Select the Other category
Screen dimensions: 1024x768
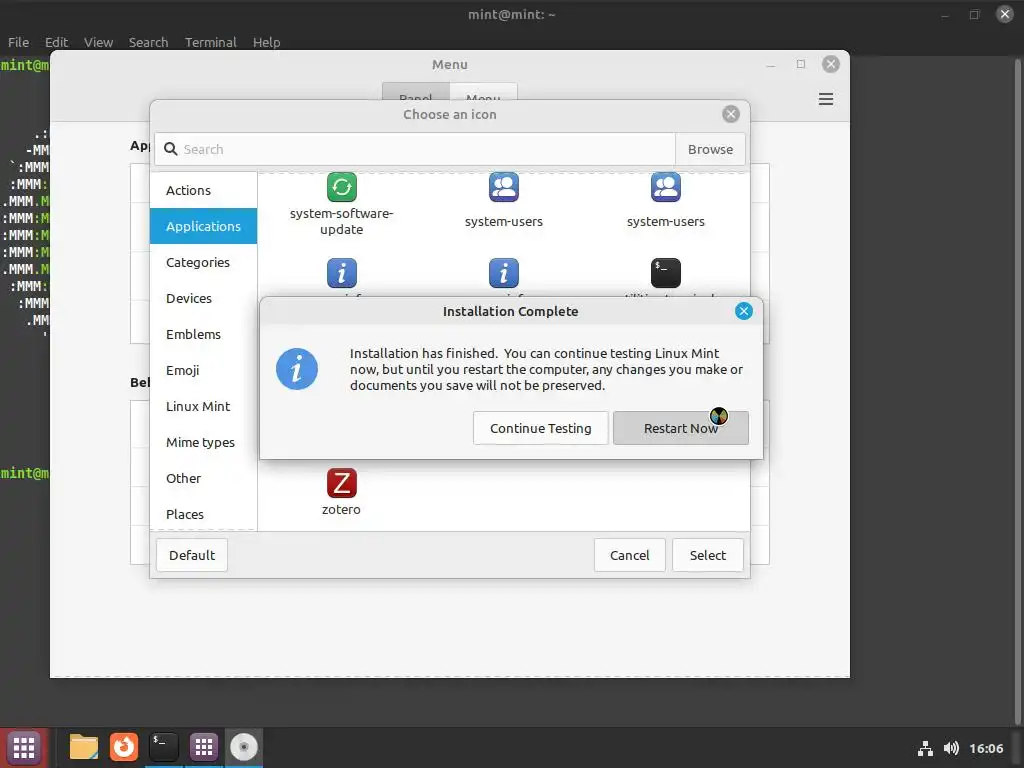point(203,478)
